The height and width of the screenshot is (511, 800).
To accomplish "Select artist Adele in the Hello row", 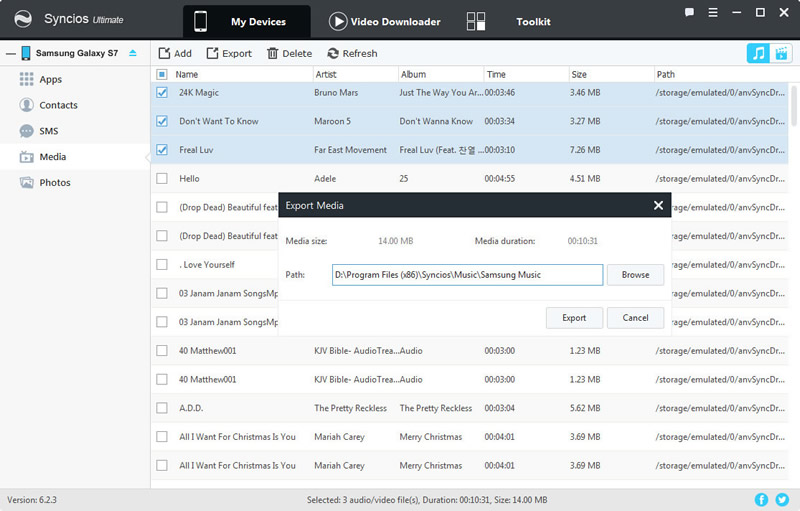I will 325,178.
